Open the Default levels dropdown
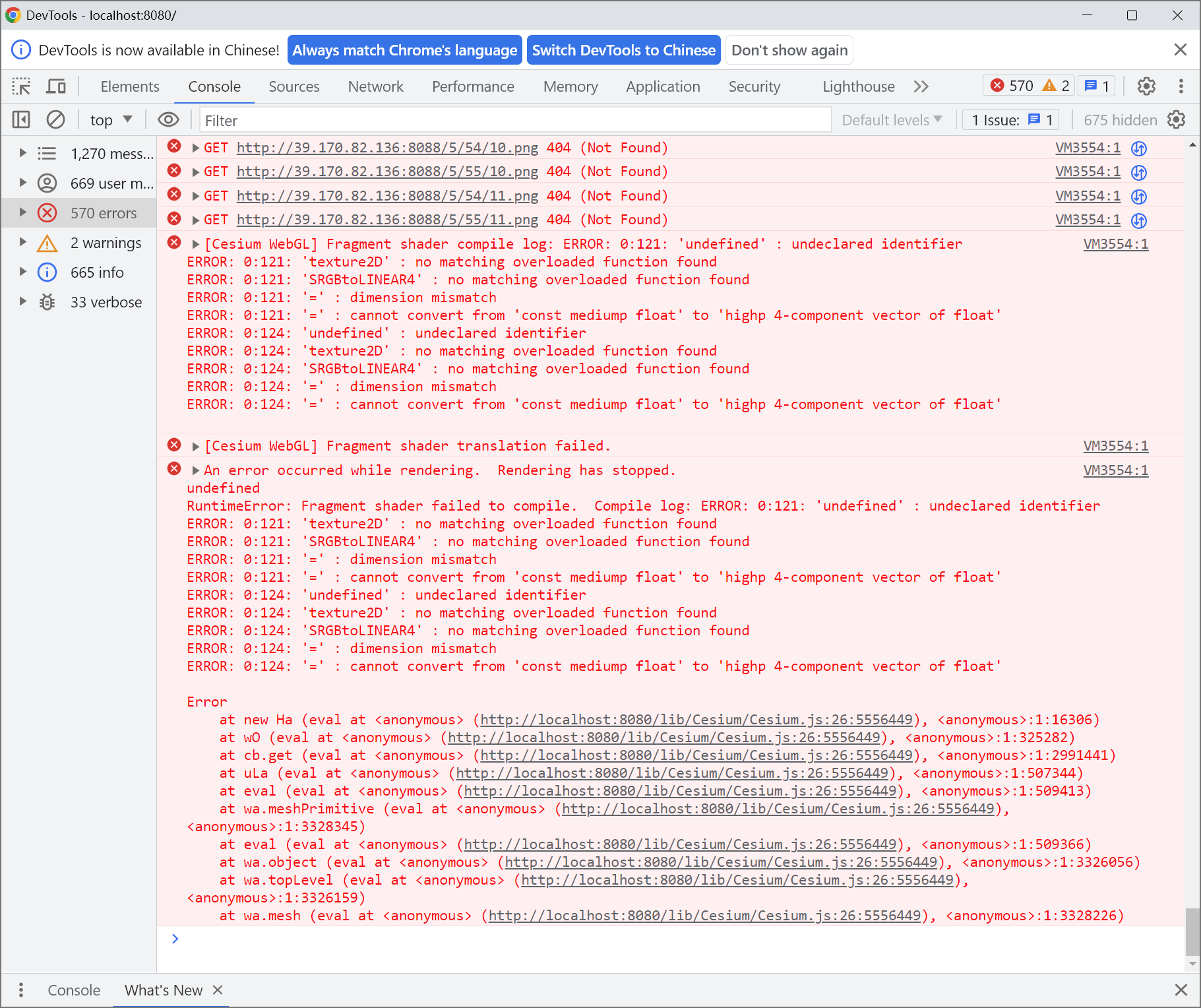The height and width of the screenshot is (1008, 1201). pos(892,119)
